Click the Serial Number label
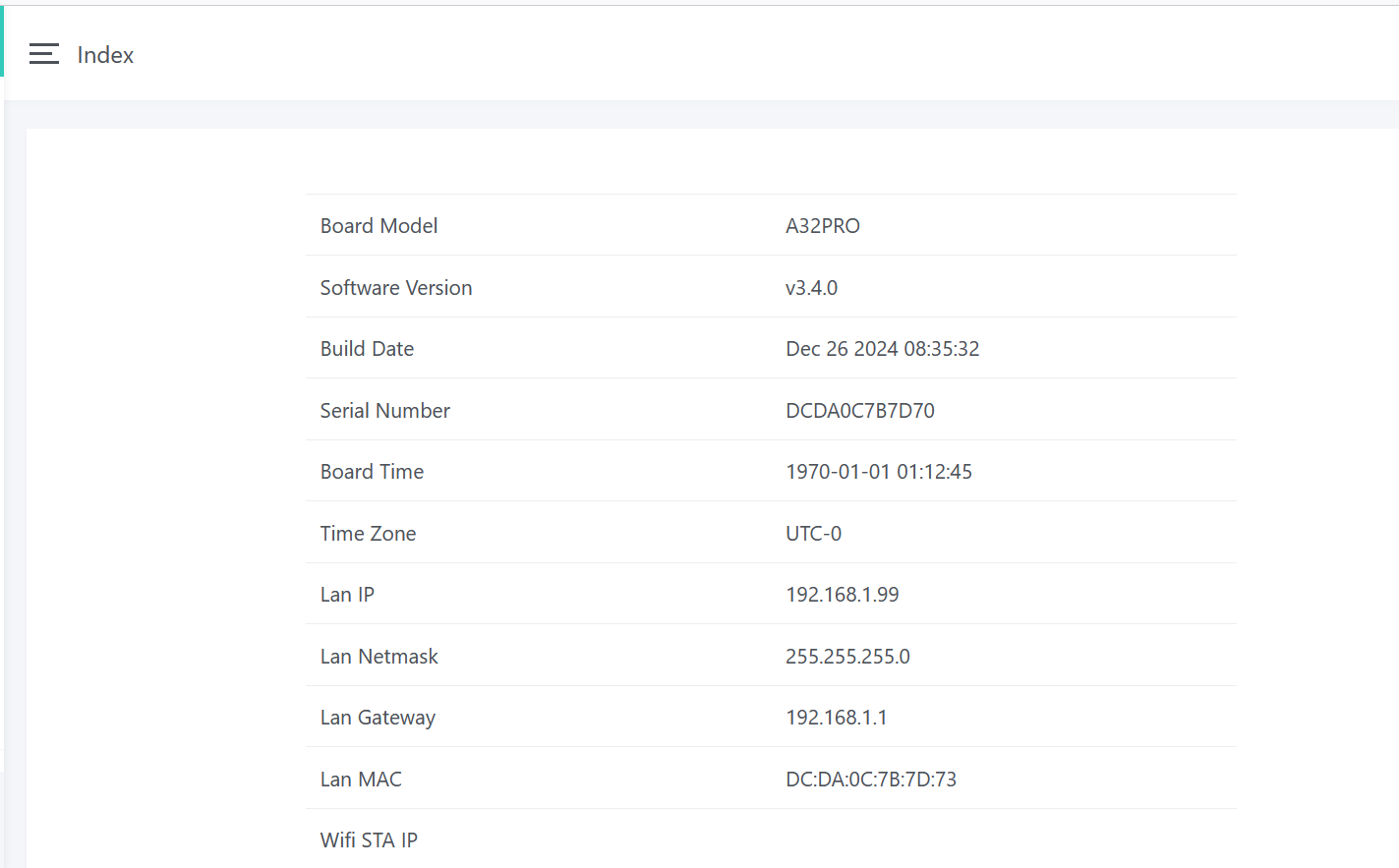Image resolution: width=1399 pixels, height=868 pixels. coord(384,411)
